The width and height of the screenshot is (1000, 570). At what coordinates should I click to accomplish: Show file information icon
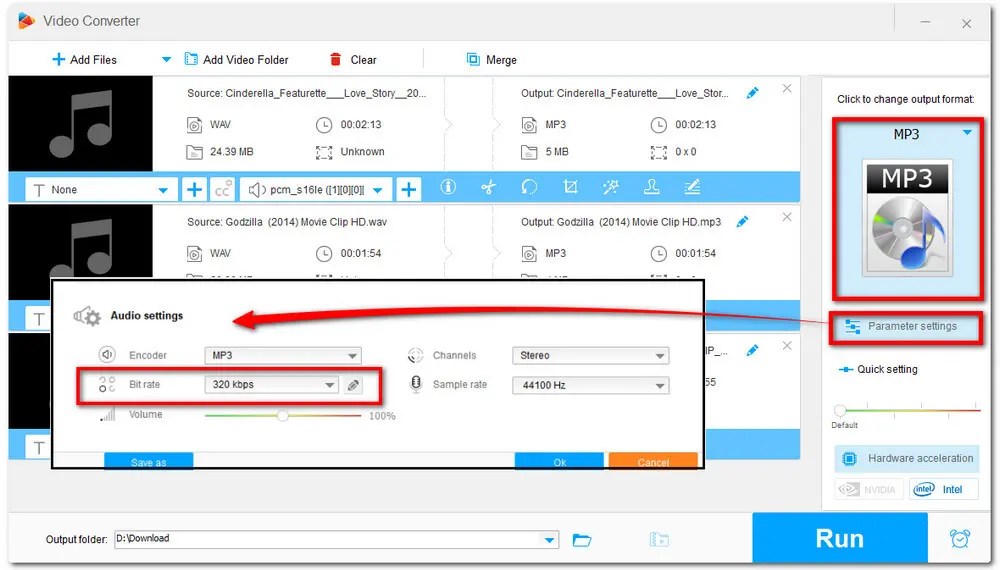click(448, 187)
